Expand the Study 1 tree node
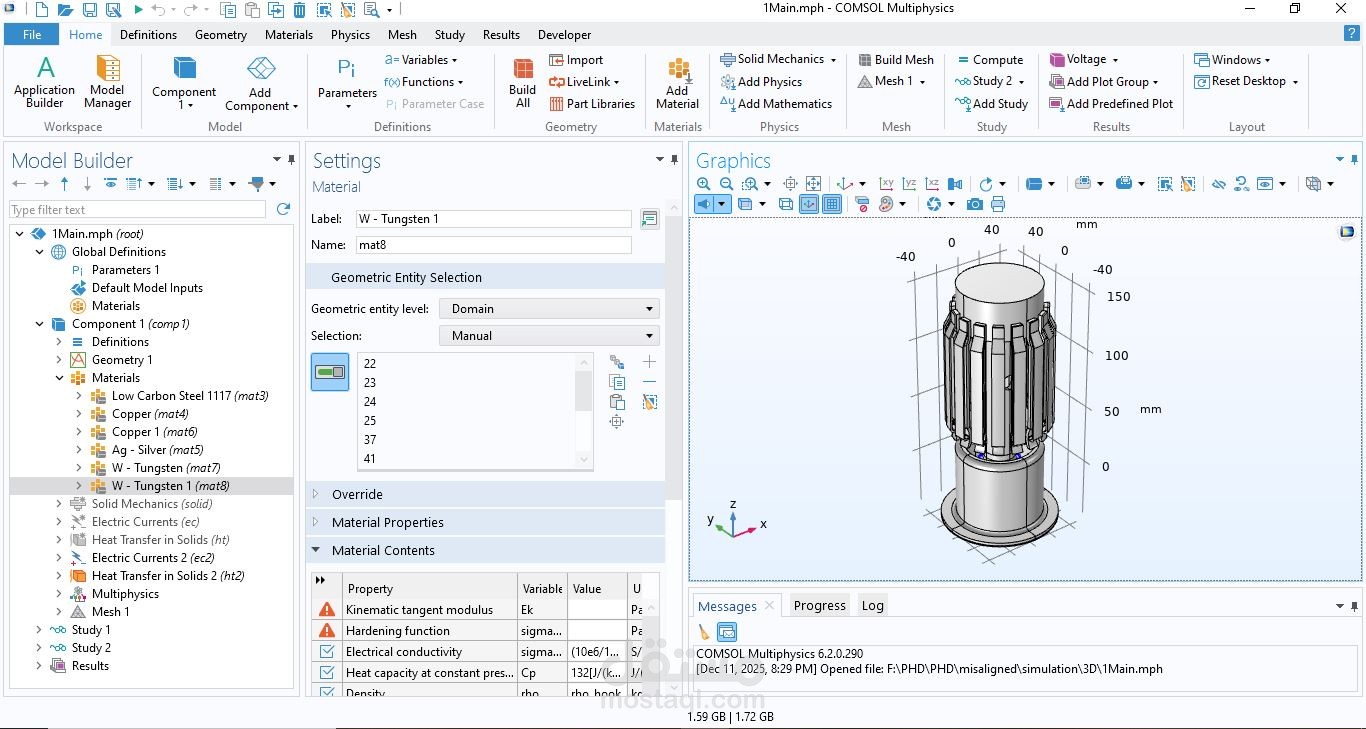 (39, 630)
